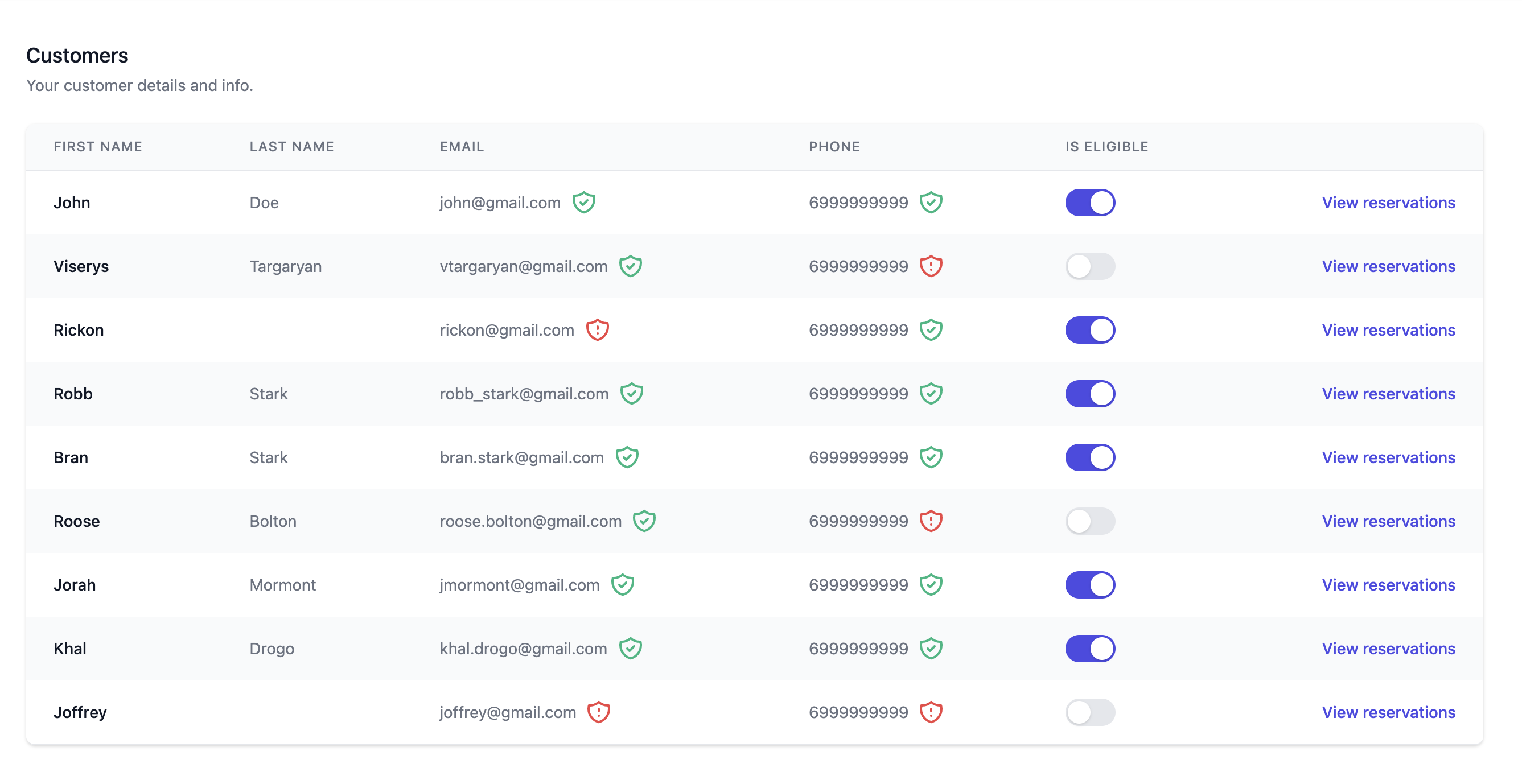This screenshot has height=784, width=1522.
Task: Click the verified shield beside khal.drogo@gmail.com
Action: click(x=631, y=649)
